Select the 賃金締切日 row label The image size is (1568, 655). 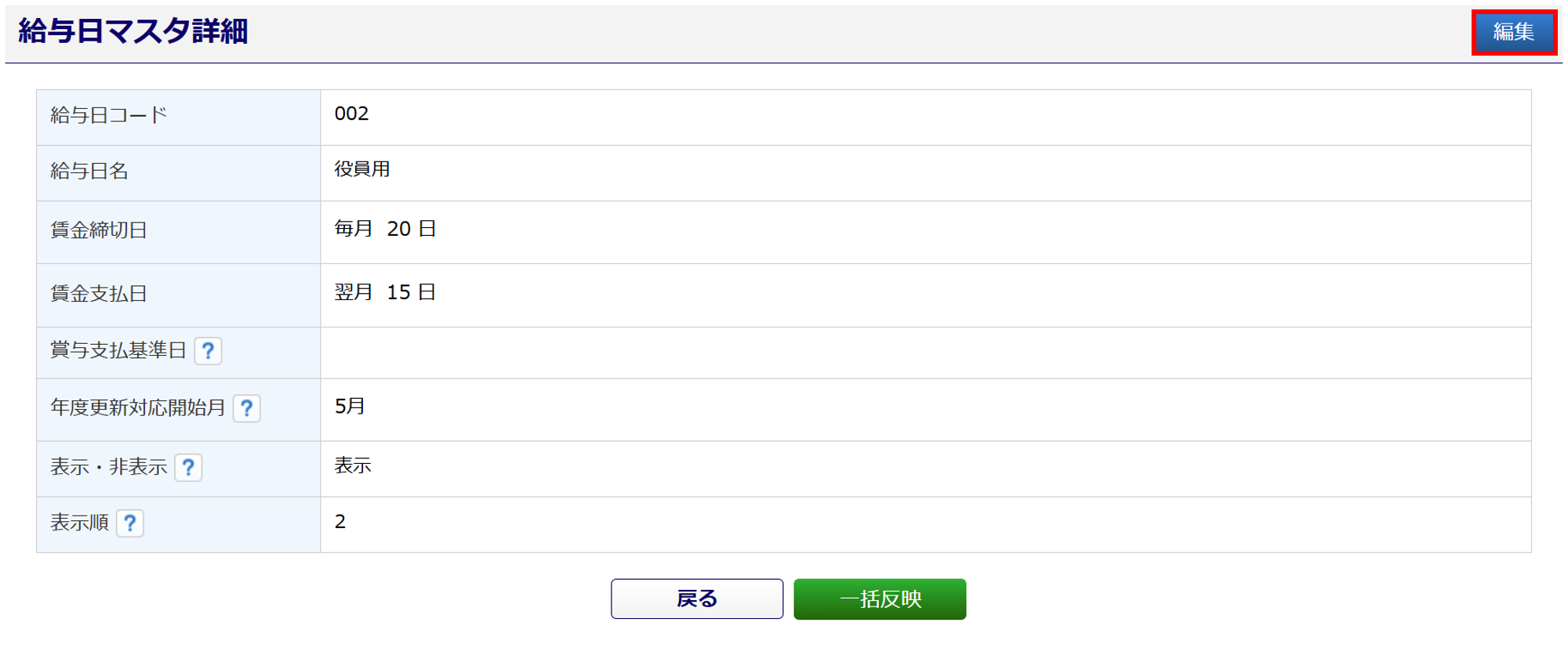click(x=99, y=230)
